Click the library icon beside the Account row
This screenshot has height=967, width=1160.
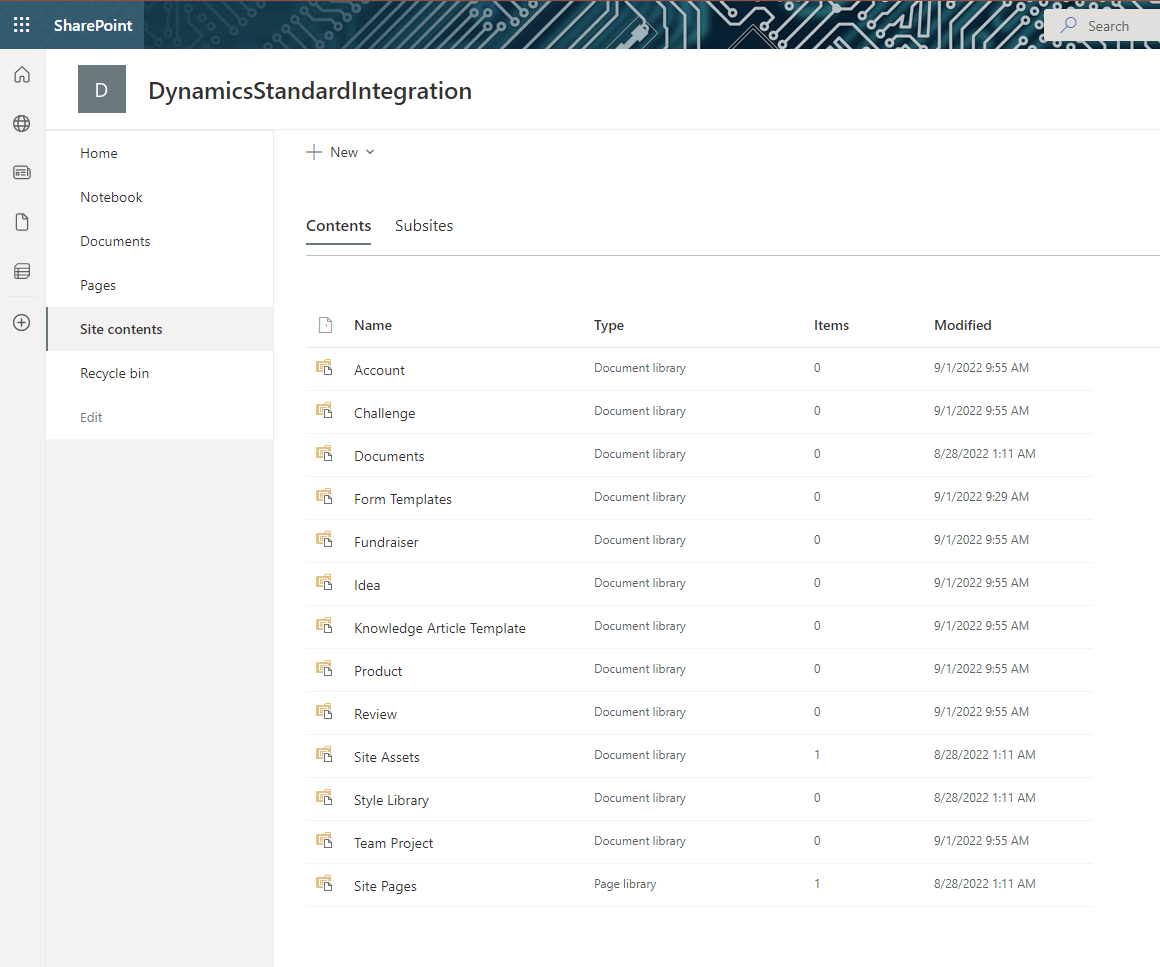(324, 367)
